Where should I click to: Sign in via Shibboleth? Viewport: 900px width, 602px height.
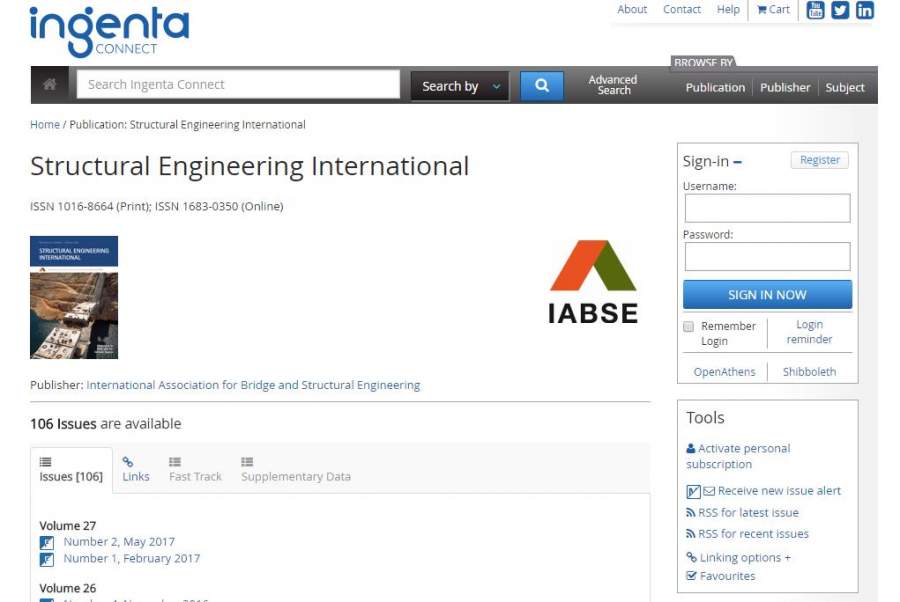point(809,372)
